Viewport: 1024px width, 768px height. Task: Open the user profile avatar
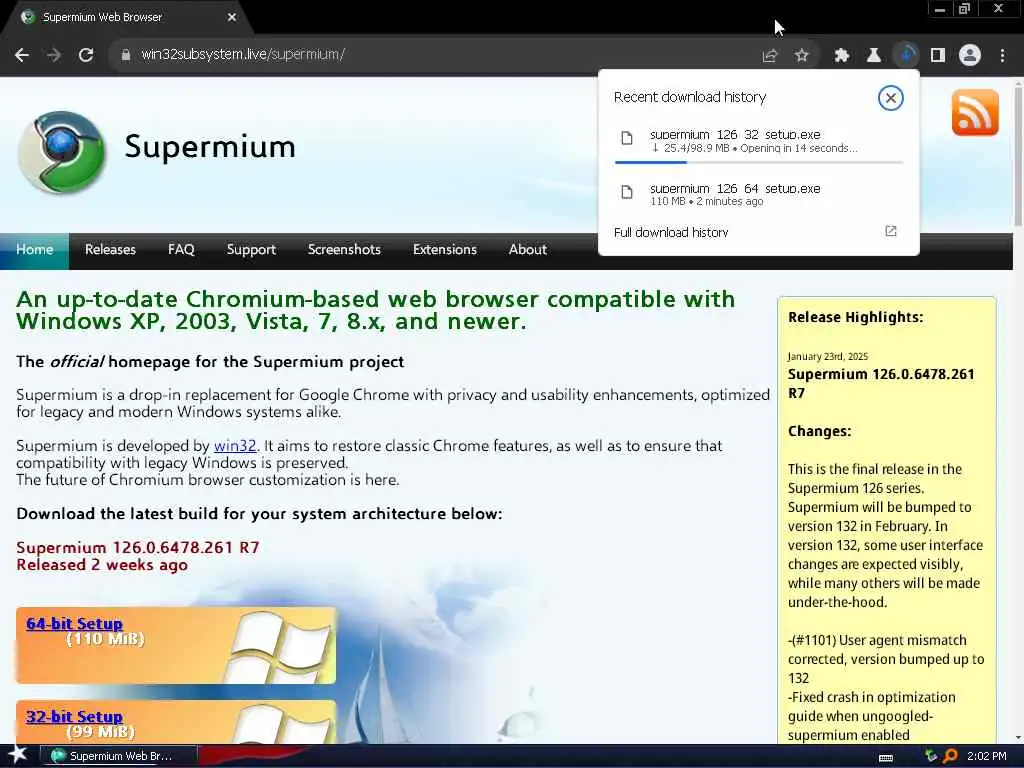click(x=970, y=56)
